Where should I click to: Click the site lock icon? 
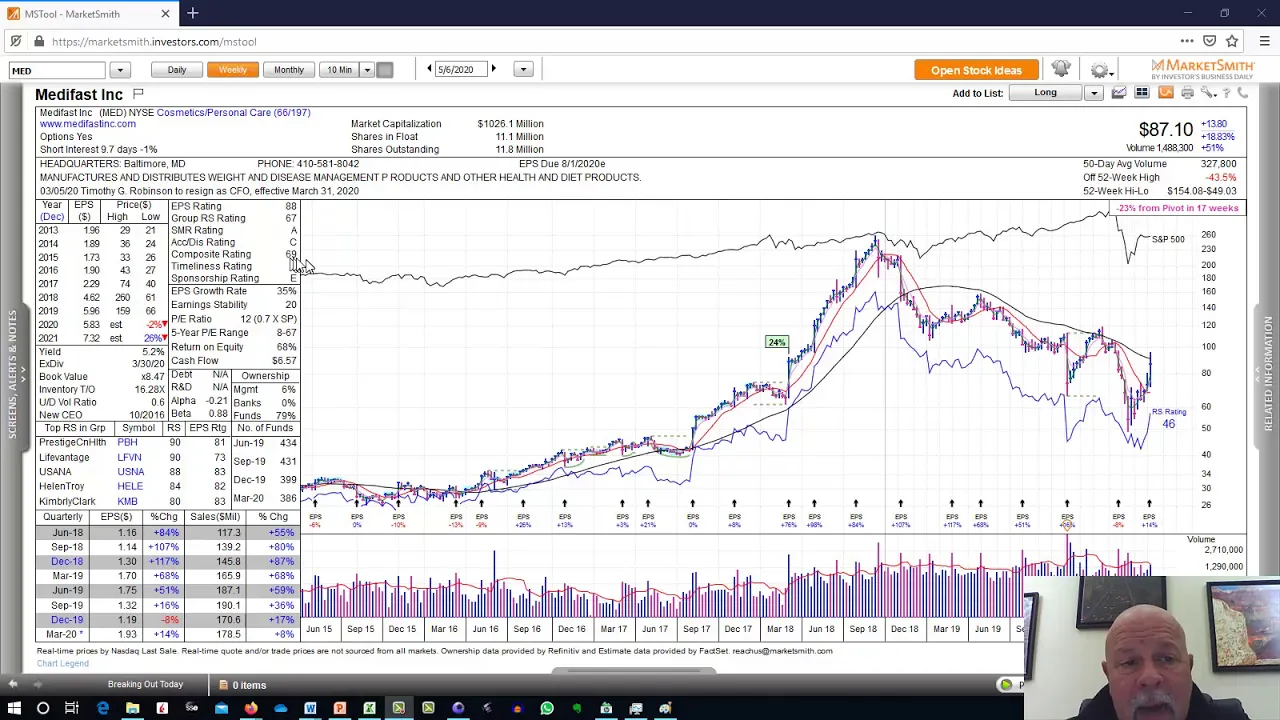[38, 42]
